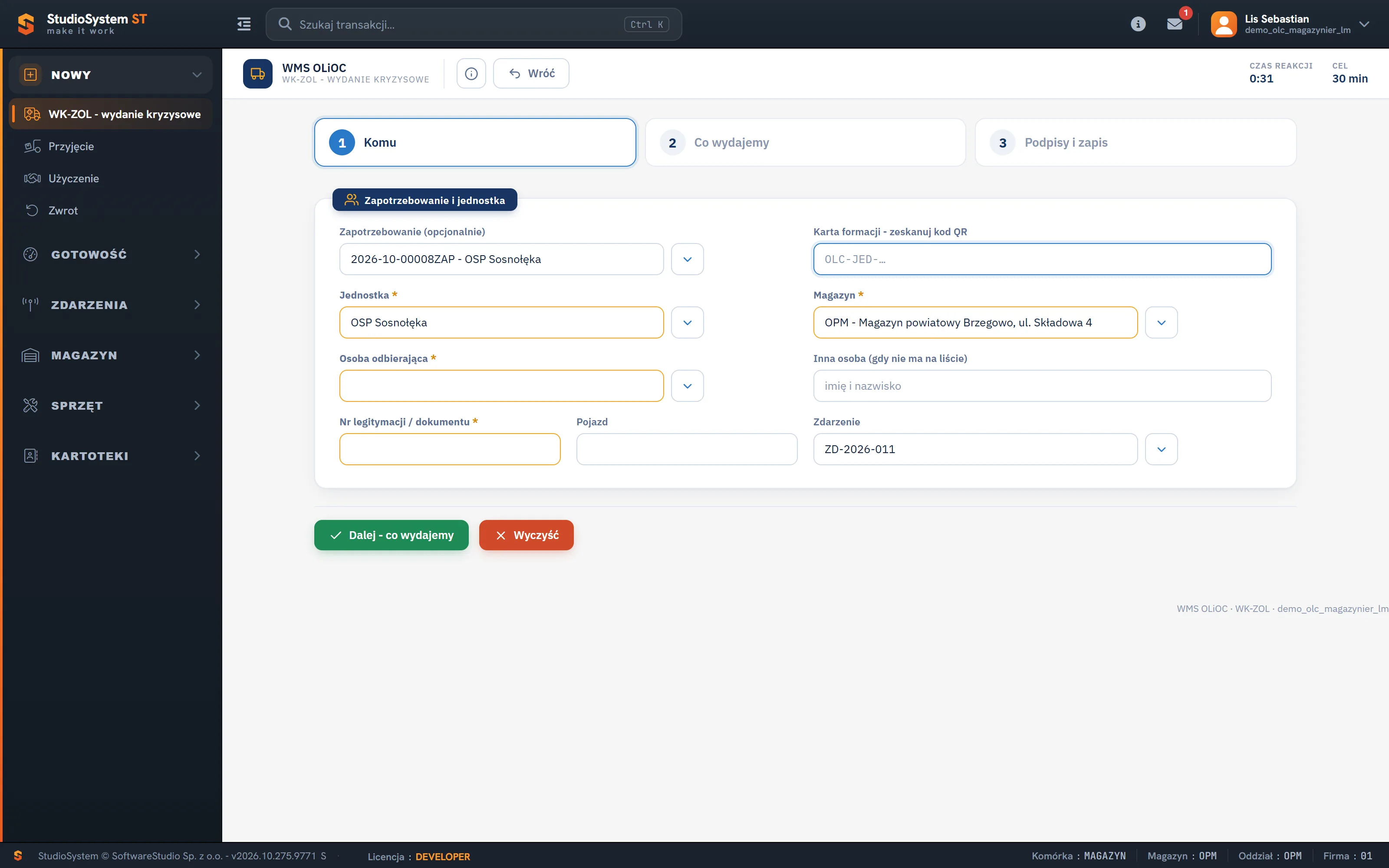Switch to step 3 Podpisy i zapis
1389x868 pixels.
(1136, 142)
